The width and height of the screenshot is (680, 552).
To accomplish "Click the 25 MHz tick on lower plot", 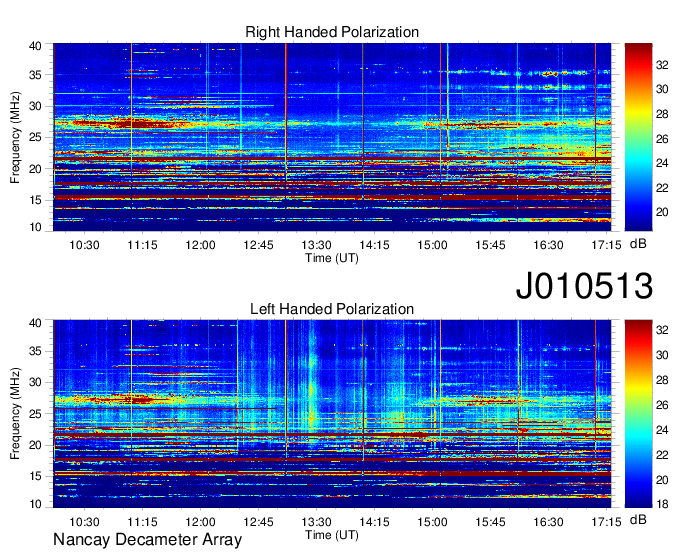I will (35, 414).
